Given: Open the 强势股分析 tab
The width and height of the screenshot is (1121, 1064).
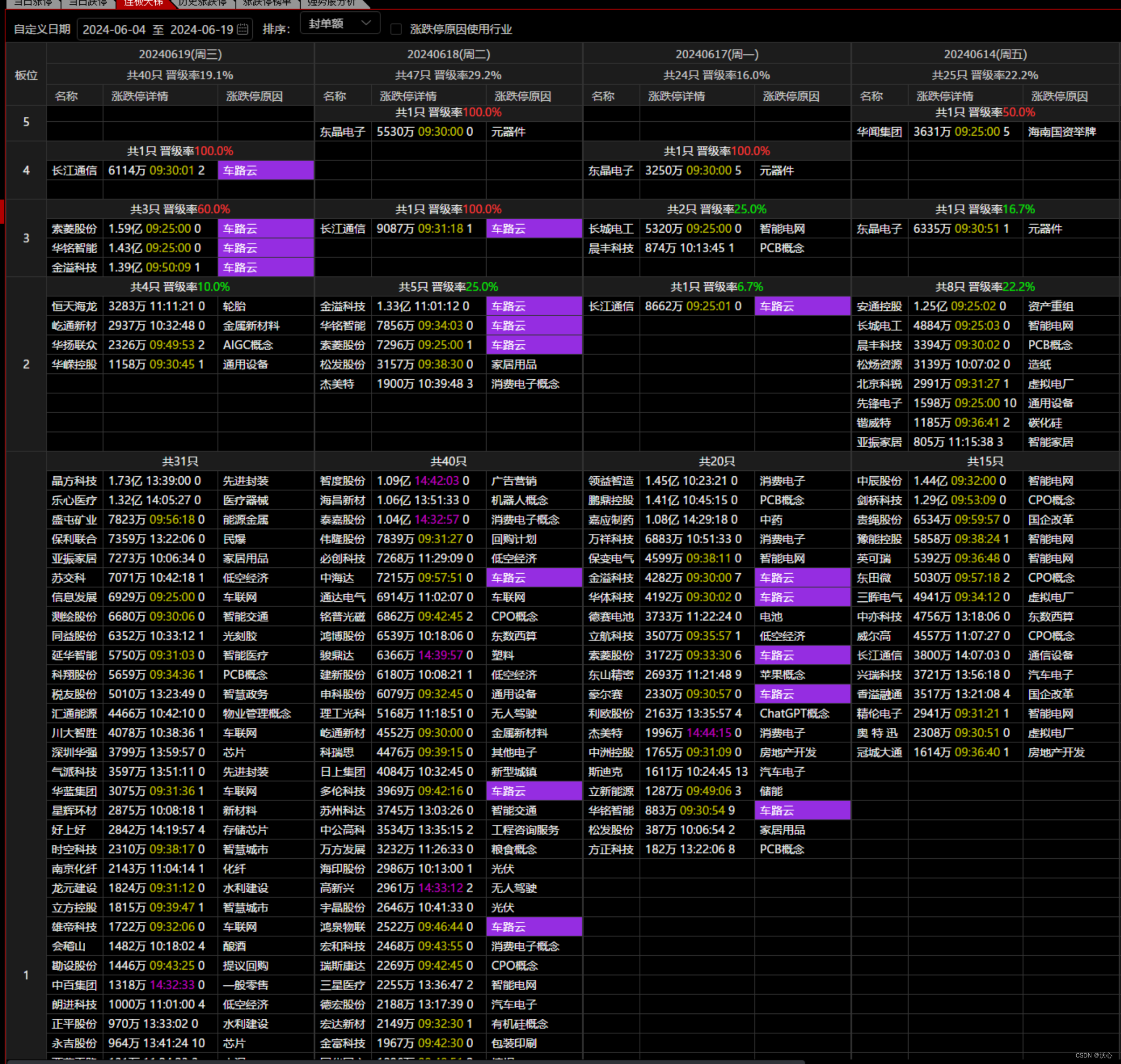Looking at the screenshot, I should (x=331, y=3).
